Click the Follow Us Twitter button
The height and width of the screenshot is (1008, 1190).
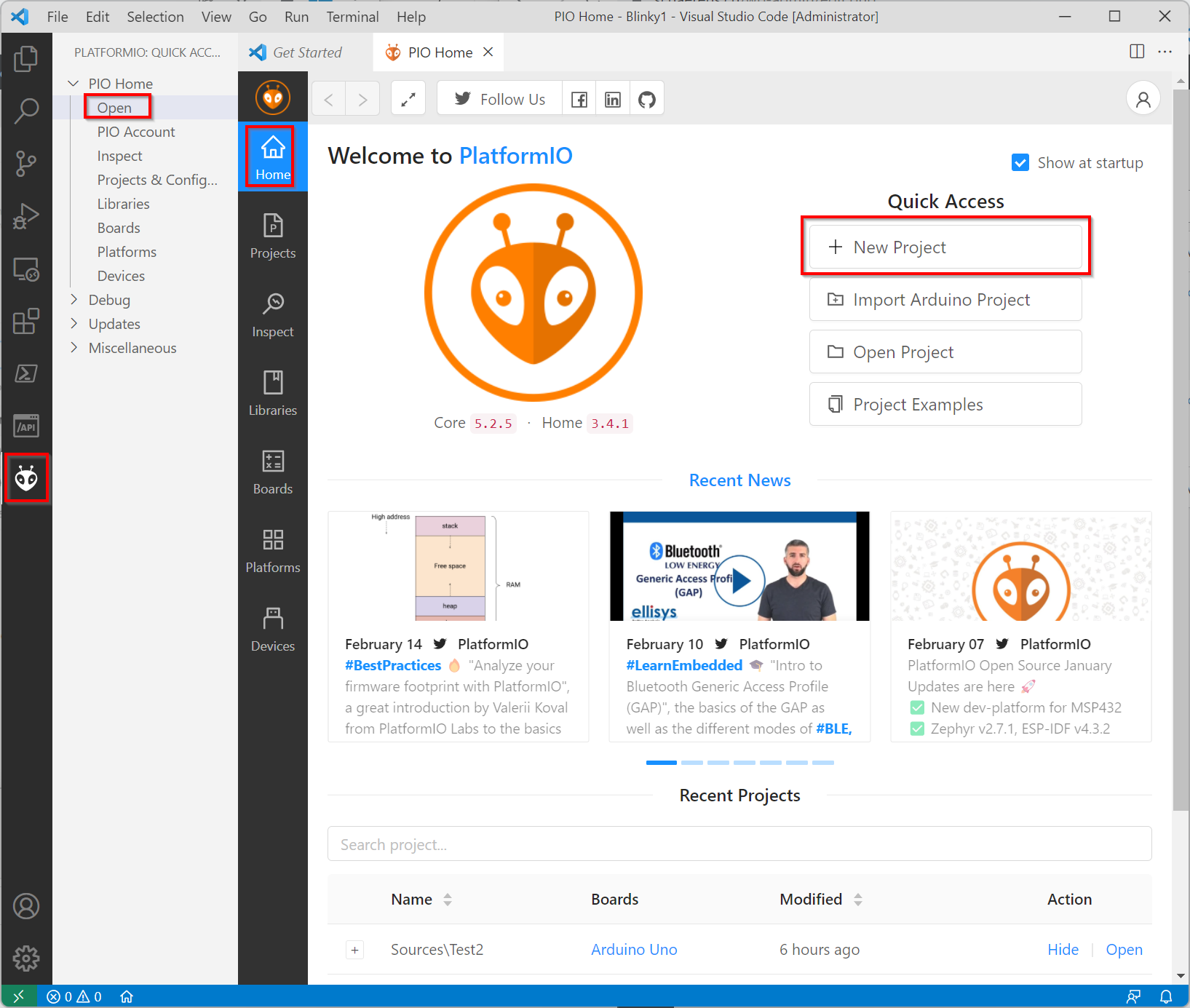click(500, 99)
